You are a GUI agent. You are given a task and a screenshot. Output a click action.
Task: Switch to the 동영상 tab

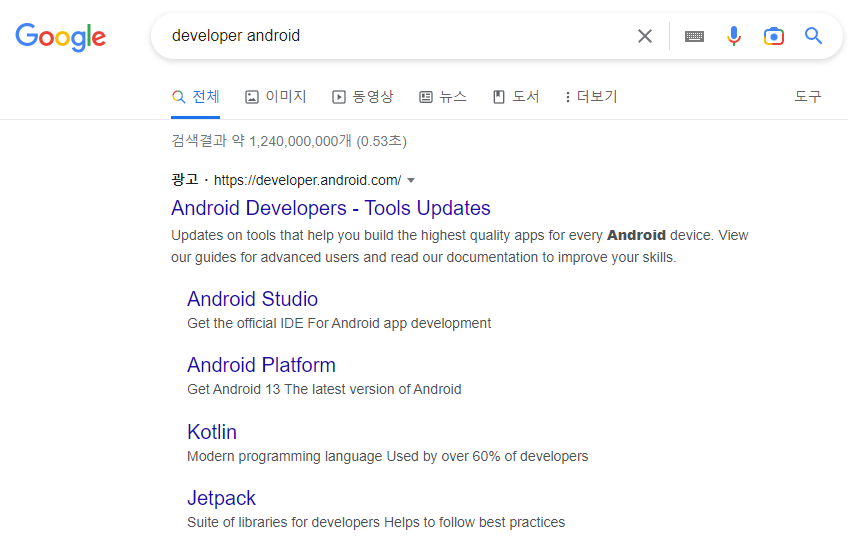[x=362, y=97]
